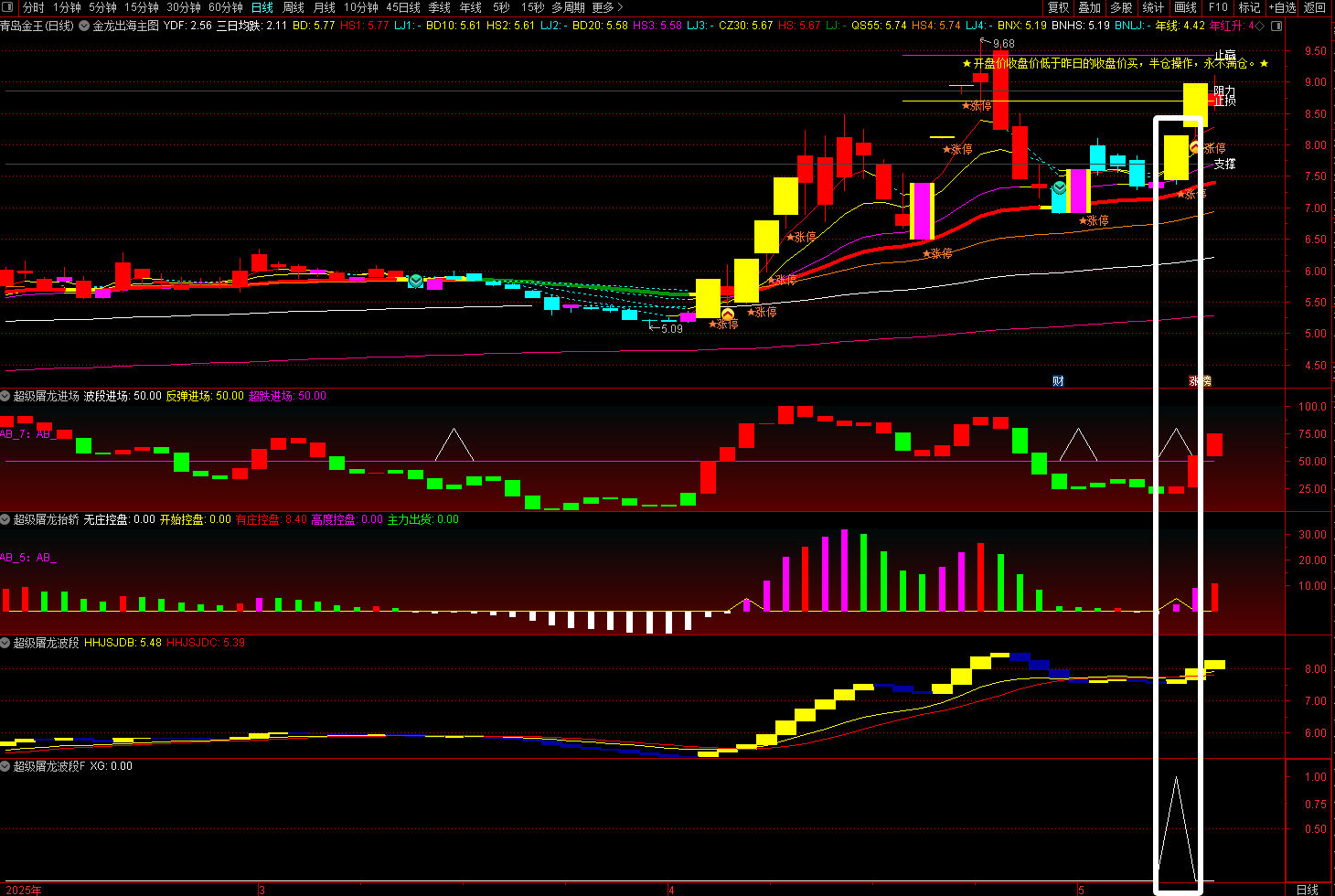Select the 10分钟 period

(361, 7)
